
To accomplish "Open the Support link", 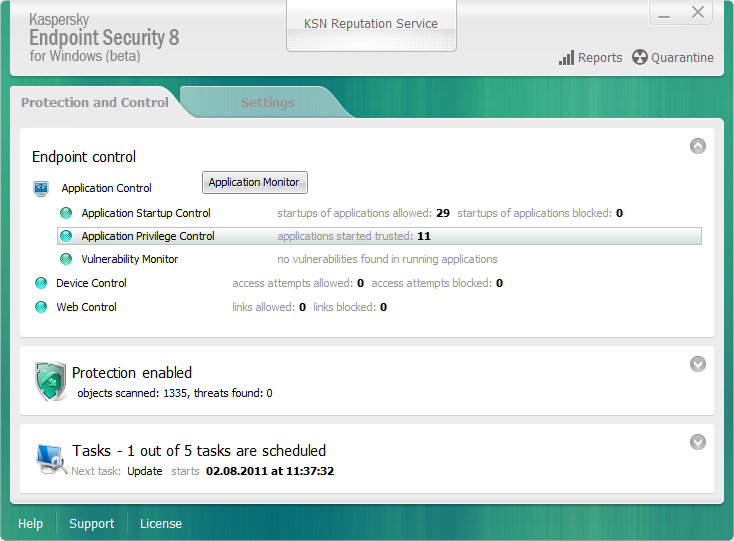I will [x=91, y=523].
